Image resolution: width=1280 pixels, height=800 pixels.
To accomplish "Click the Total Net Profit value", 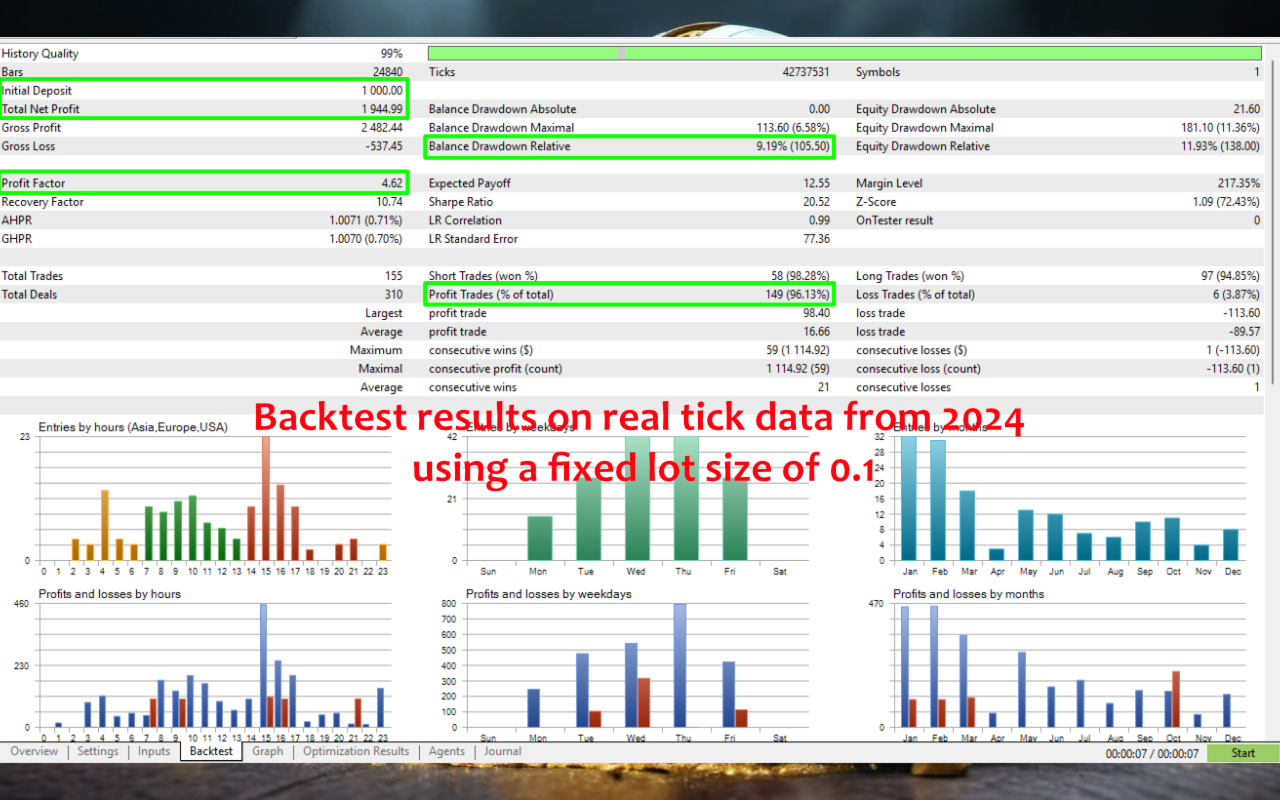I will pos(382,109).
